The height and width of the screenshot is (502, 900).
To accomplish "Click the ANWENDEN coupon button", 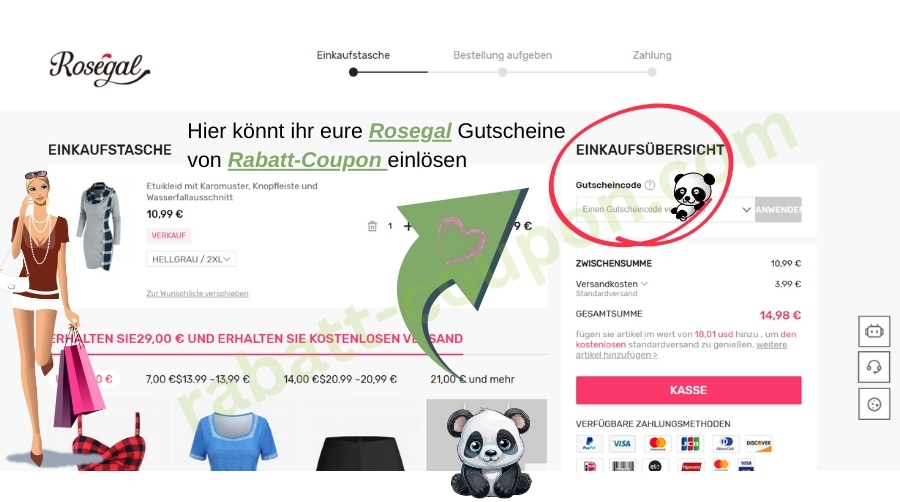I will click(x=778, y=209).
